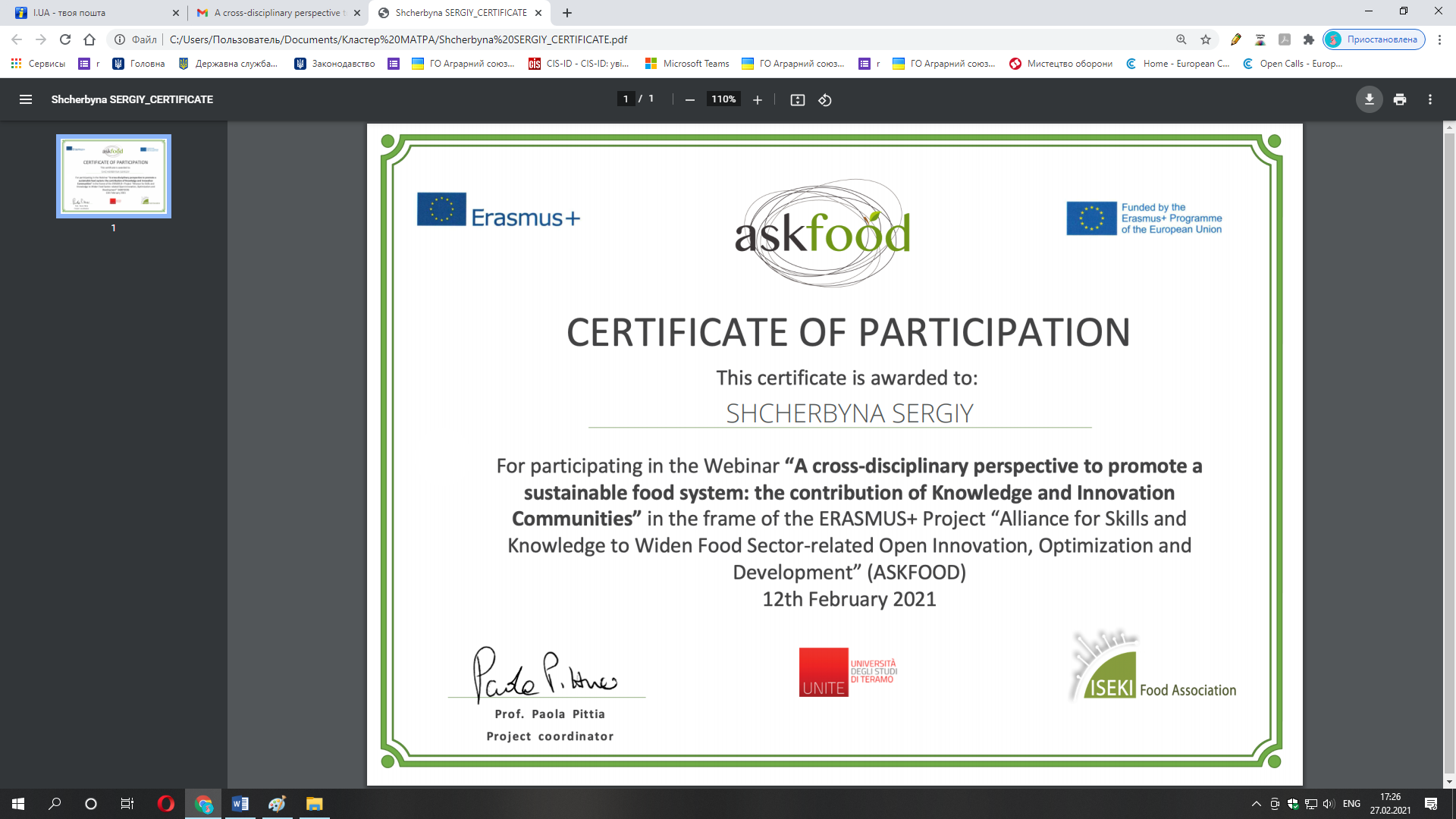Bookmark this page with the star icon
The height and width of the screenshot is (819, 1456).
click(x=1206, y=39)
